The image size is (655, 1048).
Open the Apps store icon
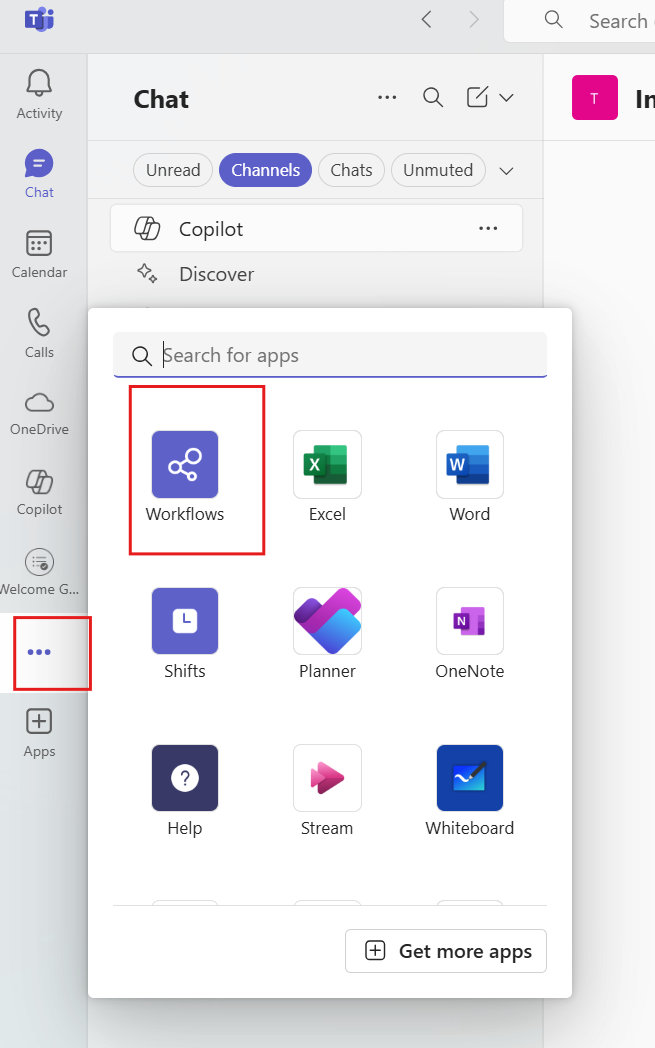39,733
